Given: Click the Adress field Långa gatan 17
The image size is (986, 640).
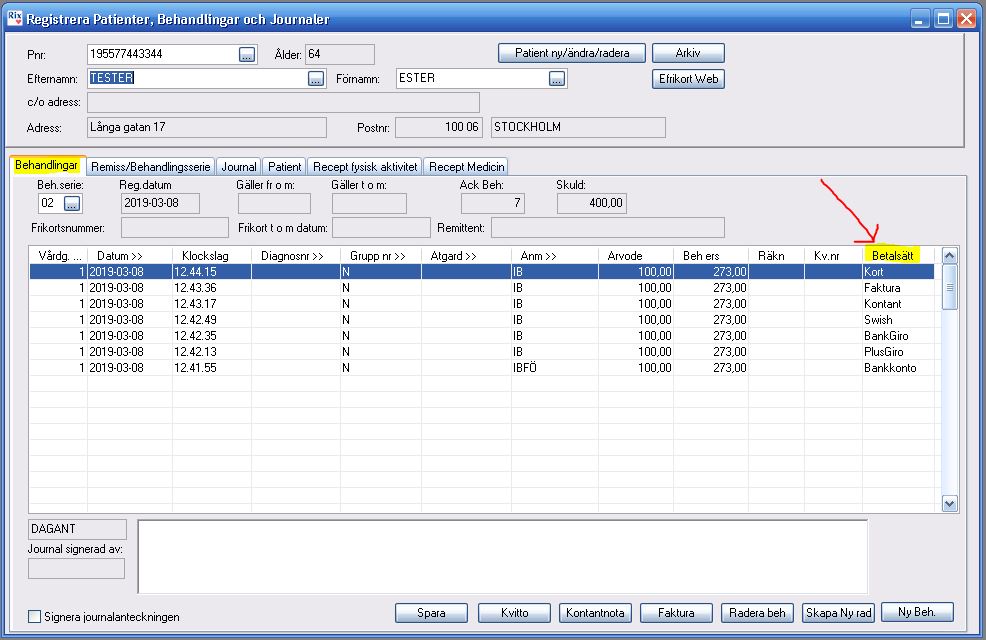Looking at the screenshot, I should 207,127.
